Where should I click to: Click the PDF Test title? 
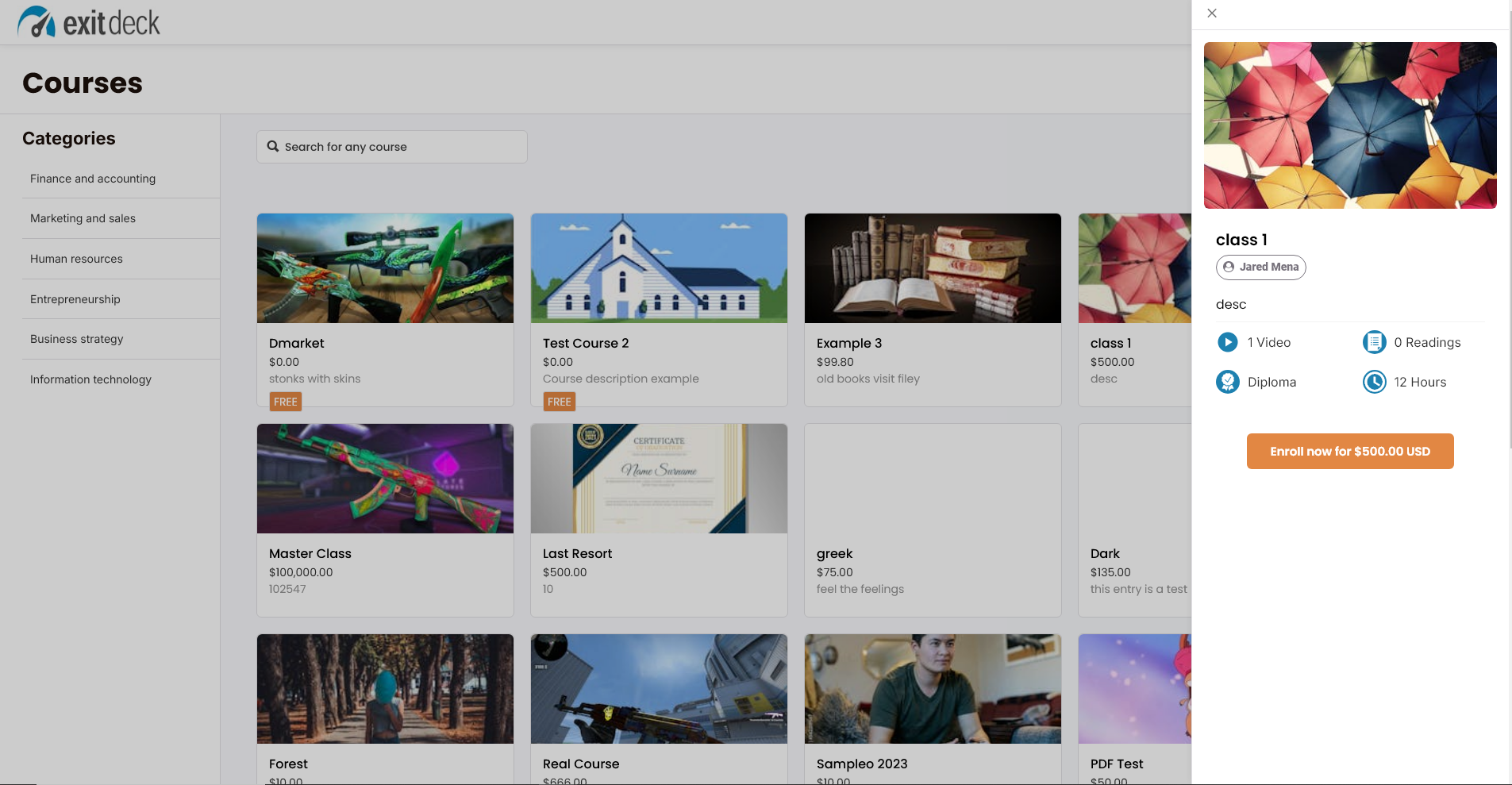(x=1117, y=764)
